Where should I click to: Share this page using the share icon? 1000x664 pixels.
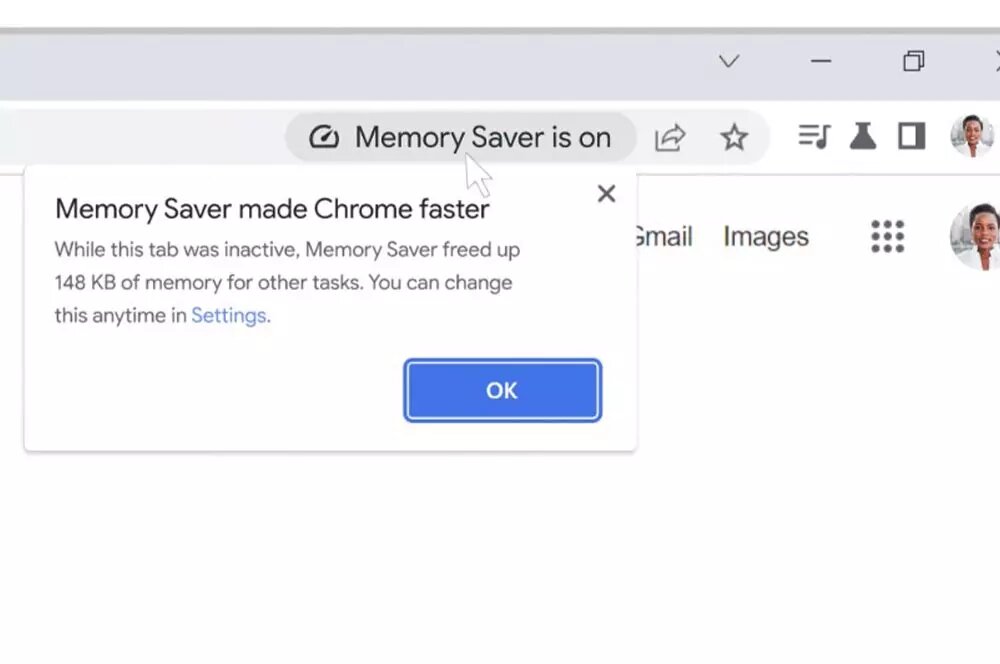670,137
